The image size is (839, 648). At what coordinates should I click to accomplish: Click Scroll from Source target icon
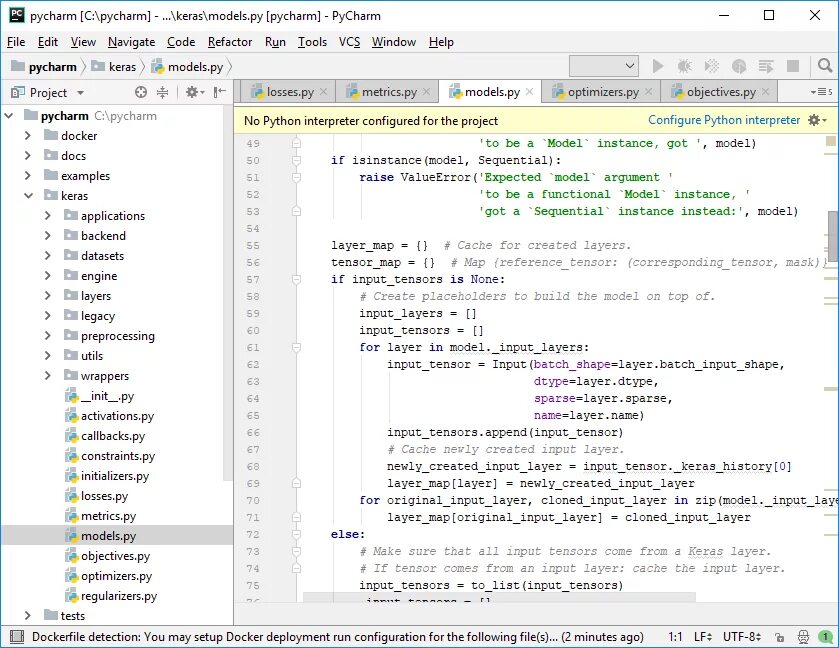point(141,93)
